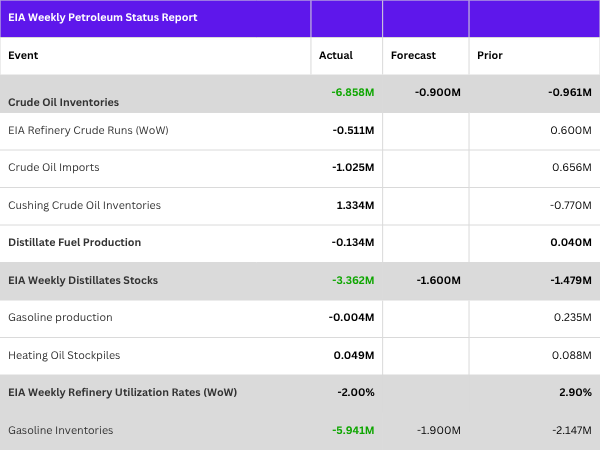Click the Distillate Fuel Production label

(x=75, y=242)
